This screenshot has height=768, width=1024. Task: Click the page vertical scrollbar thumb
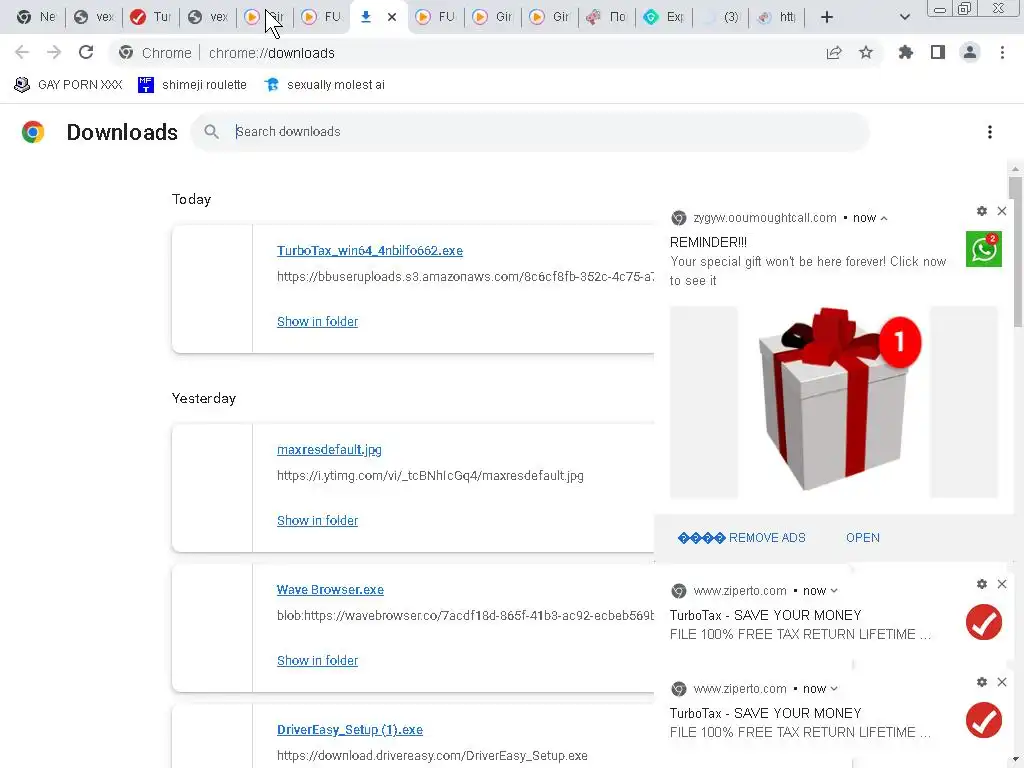pos(1015,251)
